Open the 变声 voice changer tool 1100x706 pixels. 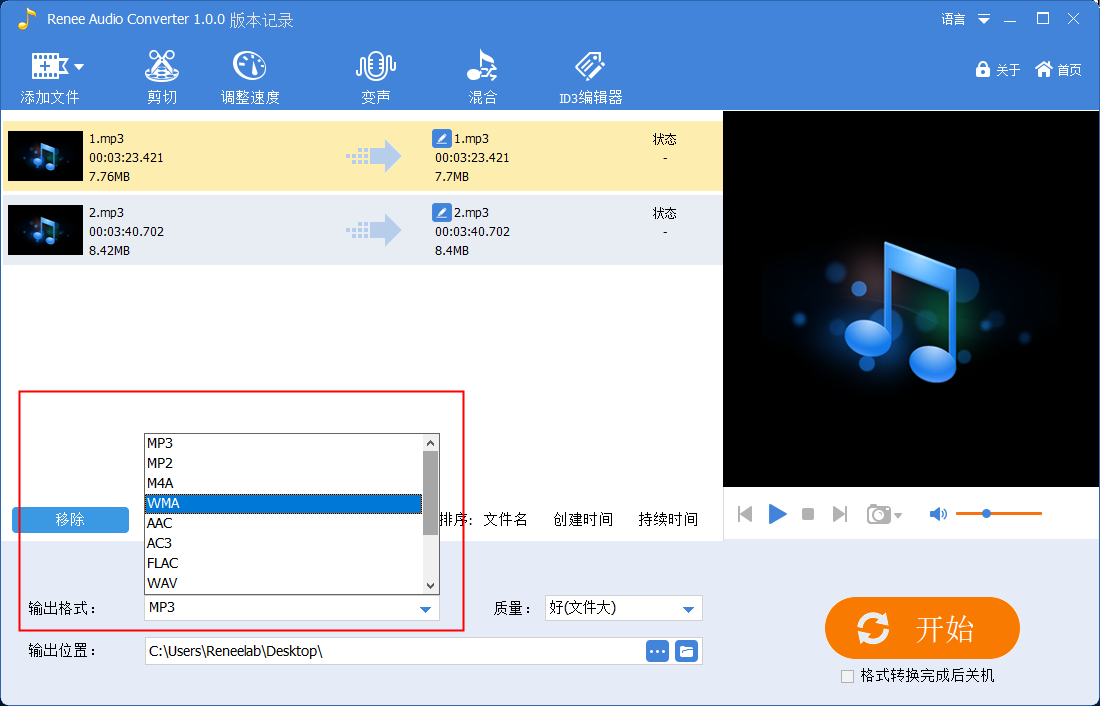pyautogui.click(x=375, y=77)
